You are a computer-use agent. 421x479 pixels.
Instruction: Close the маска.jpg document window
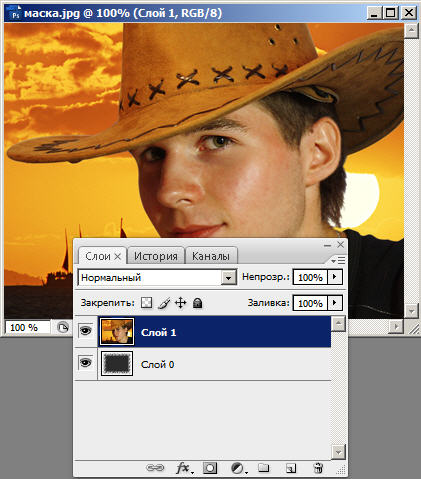409,13
